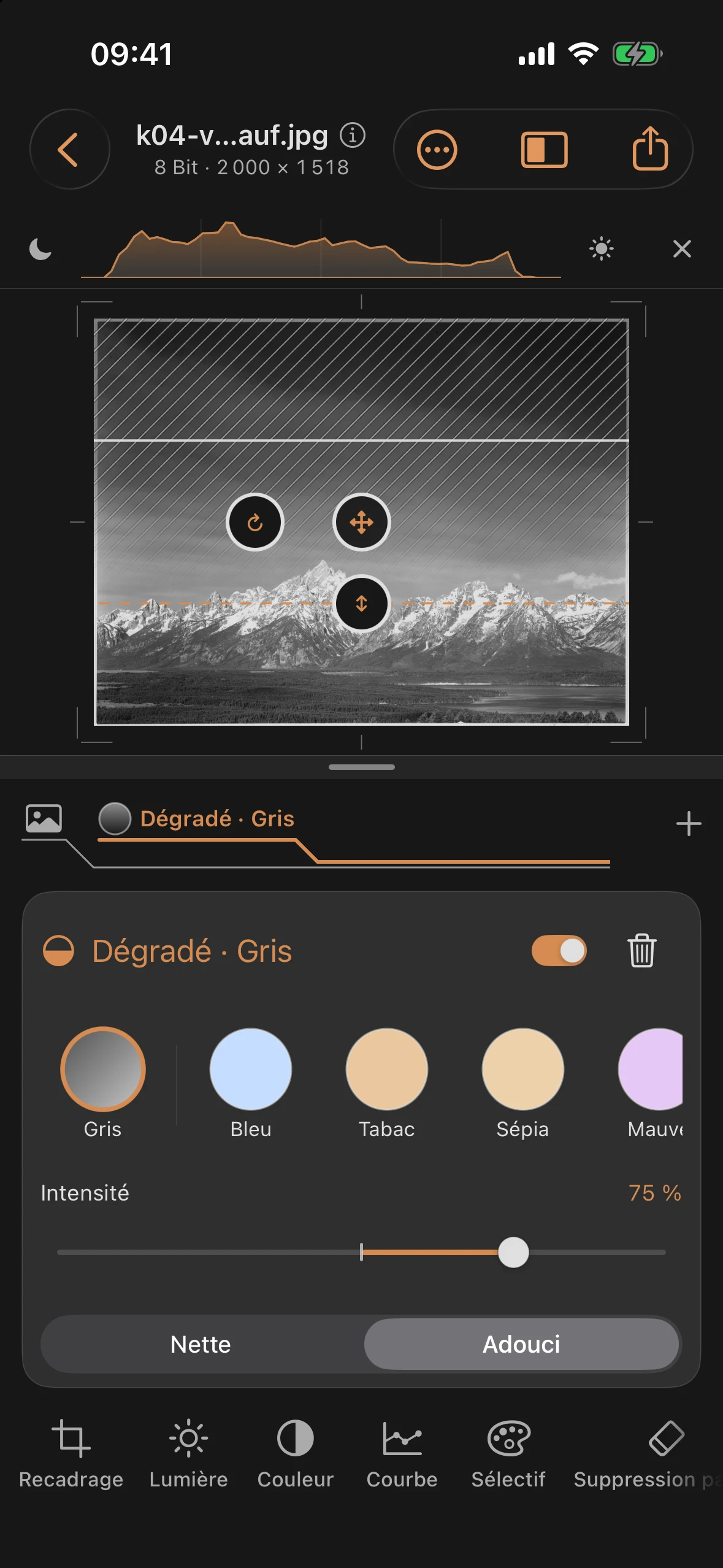Image resolution: width=723 pixels, height=1568 pixels.
Task: Tap the vertical feather adjust handle
Action: pos(362,604)
